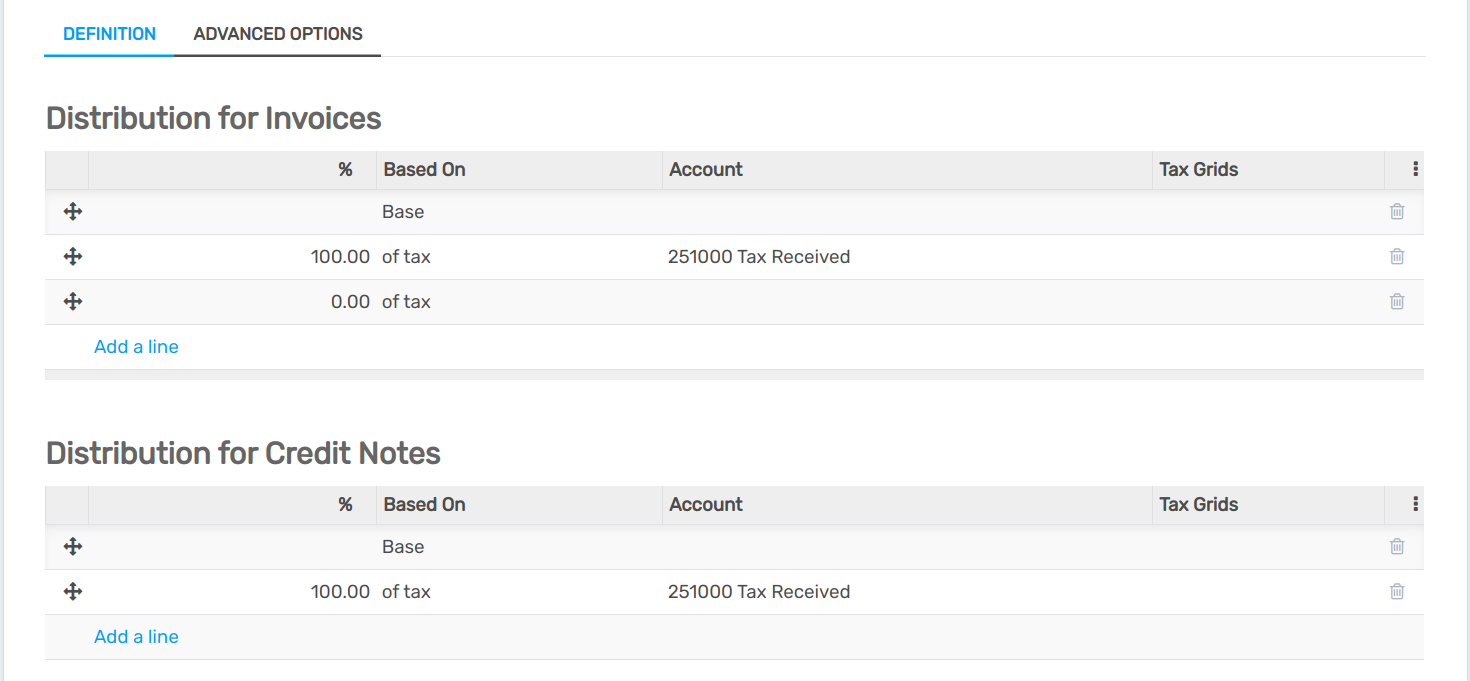1470x681 pixels.
Task: Edit the 251000 Tax Received account under Invoices
Action: pyautogui.click(x=759, y=257)
